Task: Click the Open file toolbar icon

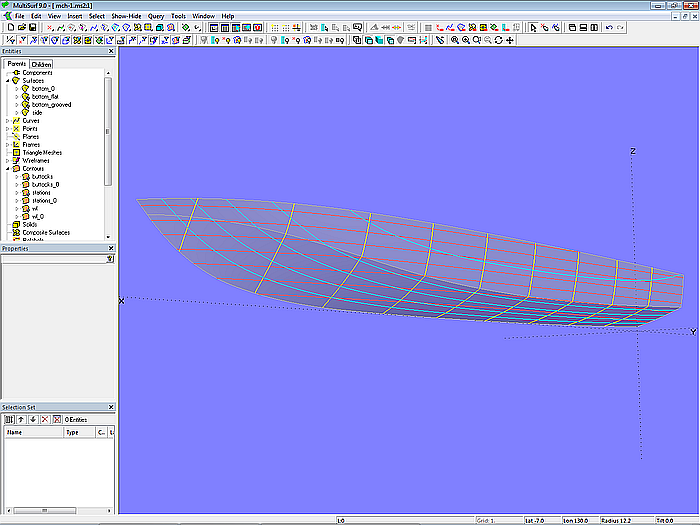Action: click(21, 28)
